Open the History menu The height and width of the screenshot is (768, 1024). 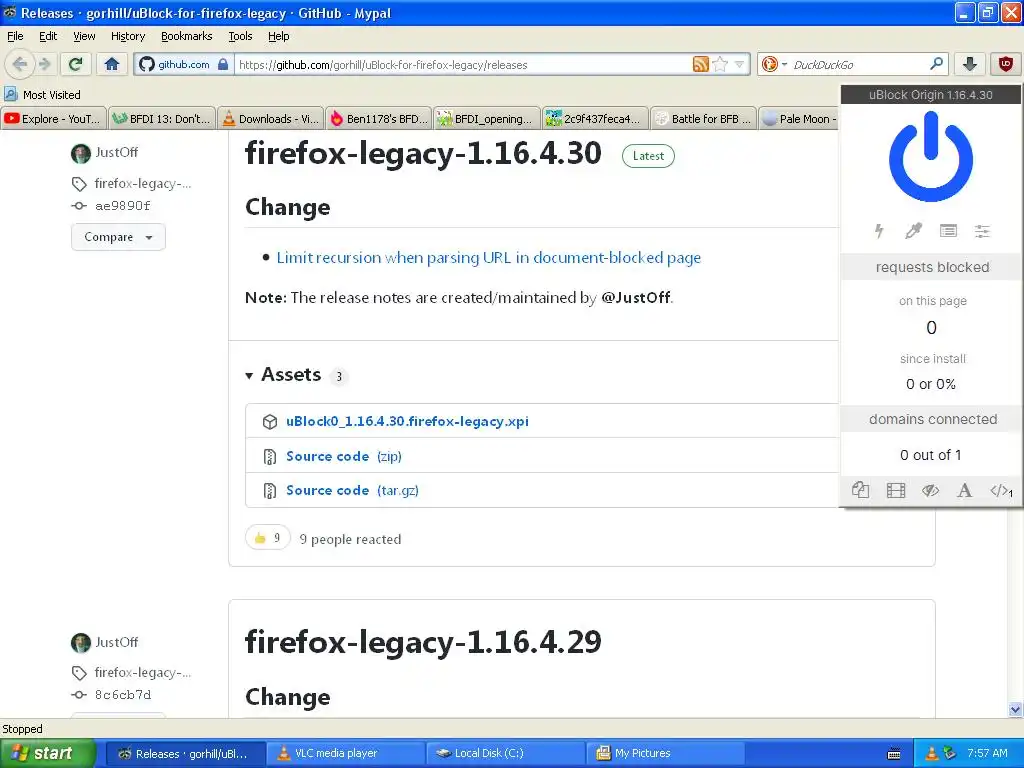(127, 36)
